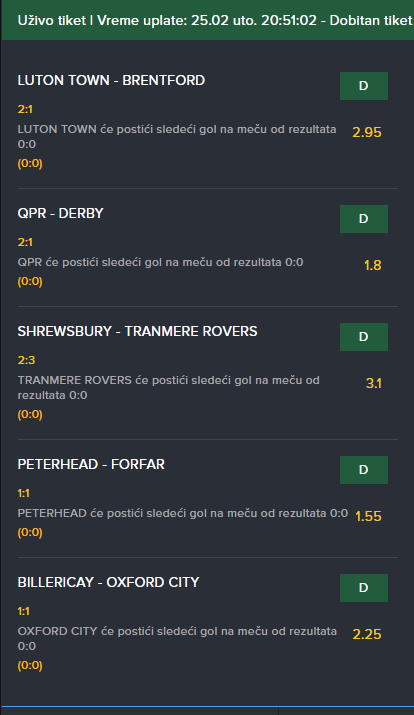Open the BILLERICAY - OXFORD CITY match title

click(109, 582)
